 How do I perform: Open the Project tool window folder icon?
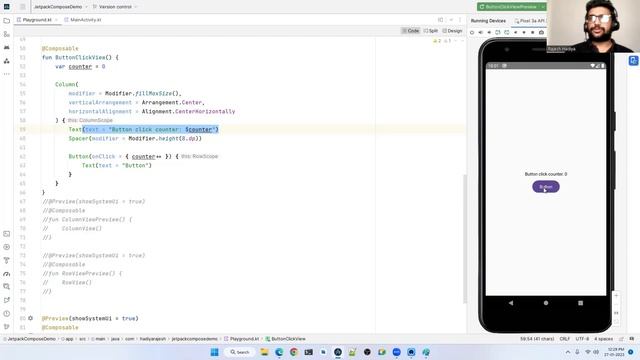(x=7, y=21)
